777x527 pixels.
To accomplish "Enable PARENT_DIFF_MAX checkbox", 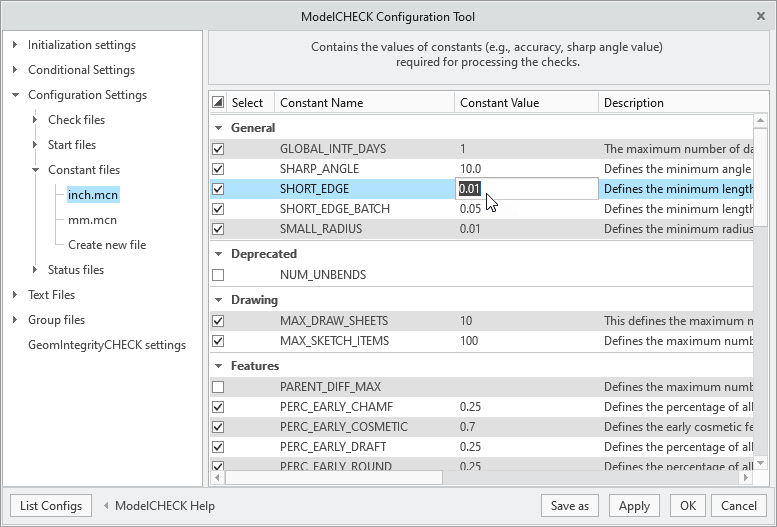I will click(x=218, y=387).
